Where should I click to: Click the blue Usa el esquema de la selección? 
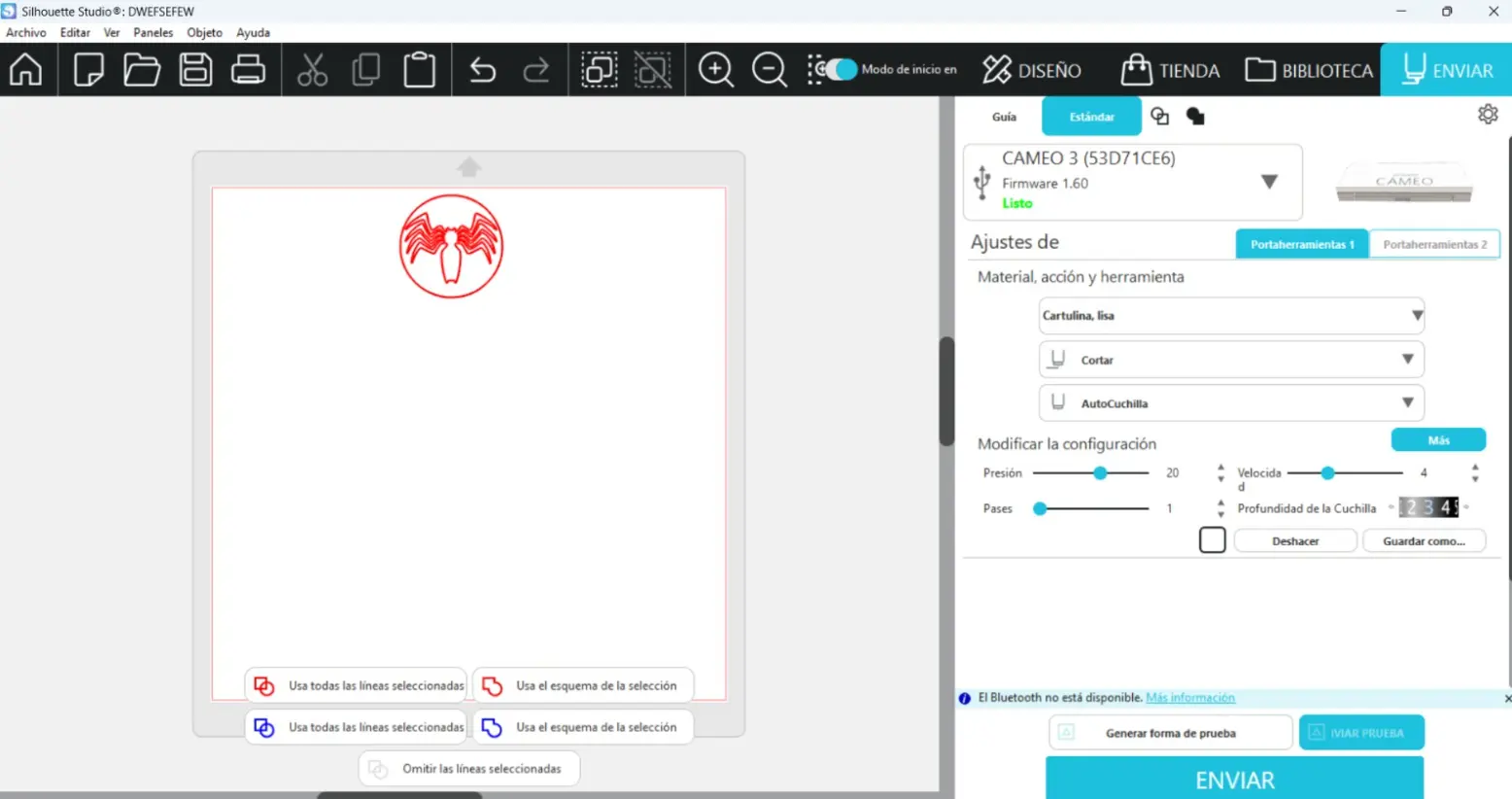(583, 727)
